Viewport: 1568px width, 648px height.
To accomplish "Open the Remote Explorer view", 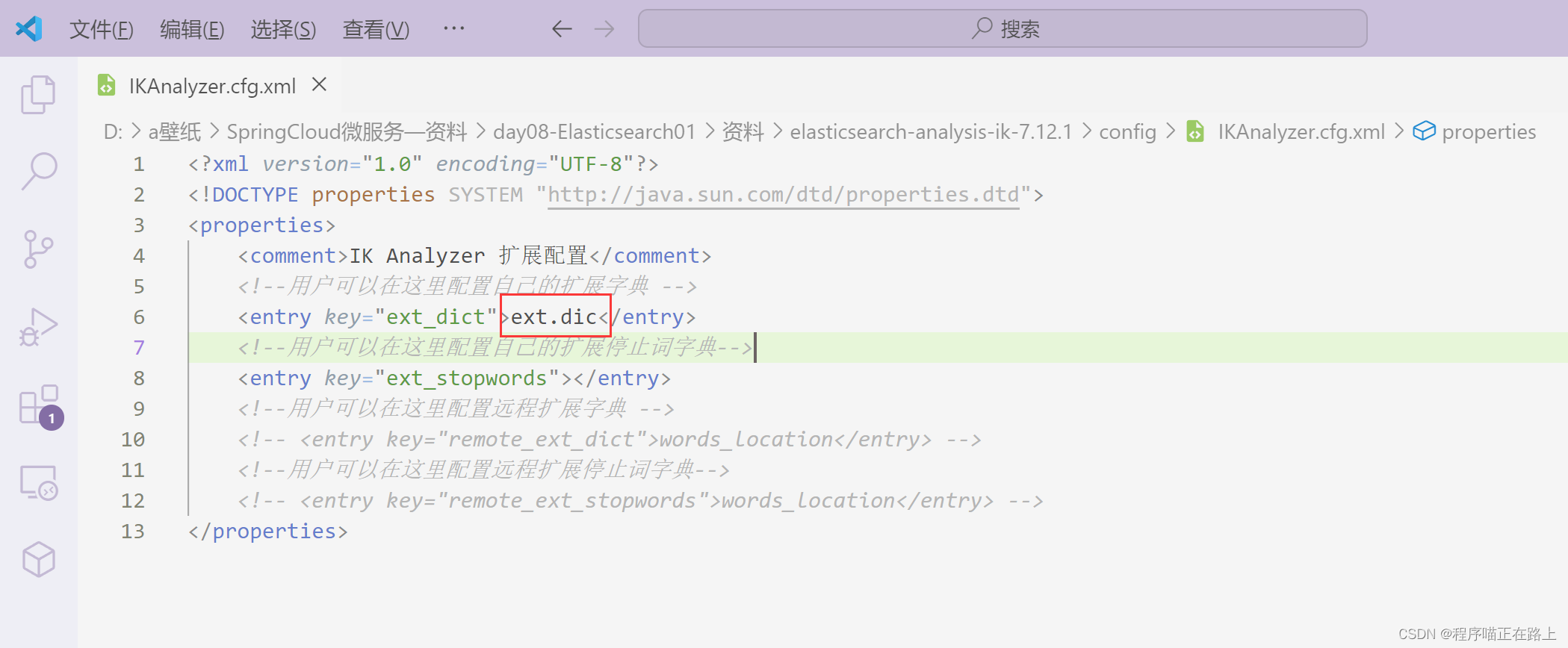I will point(38,483).
